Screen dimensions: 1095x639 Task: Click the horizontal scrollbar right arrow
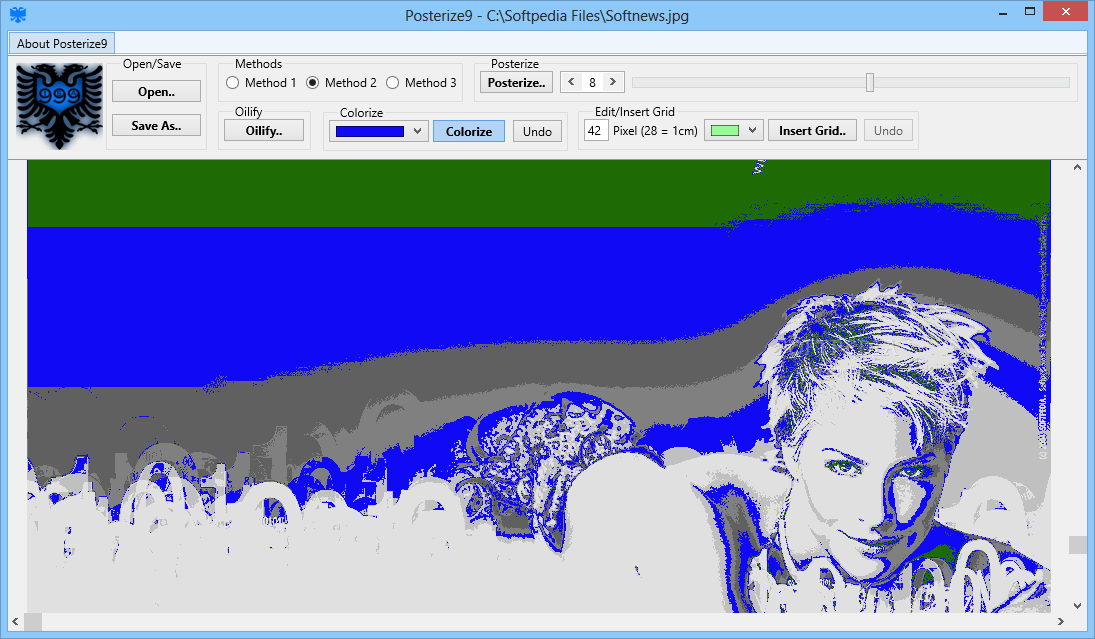pos(1061,621)
